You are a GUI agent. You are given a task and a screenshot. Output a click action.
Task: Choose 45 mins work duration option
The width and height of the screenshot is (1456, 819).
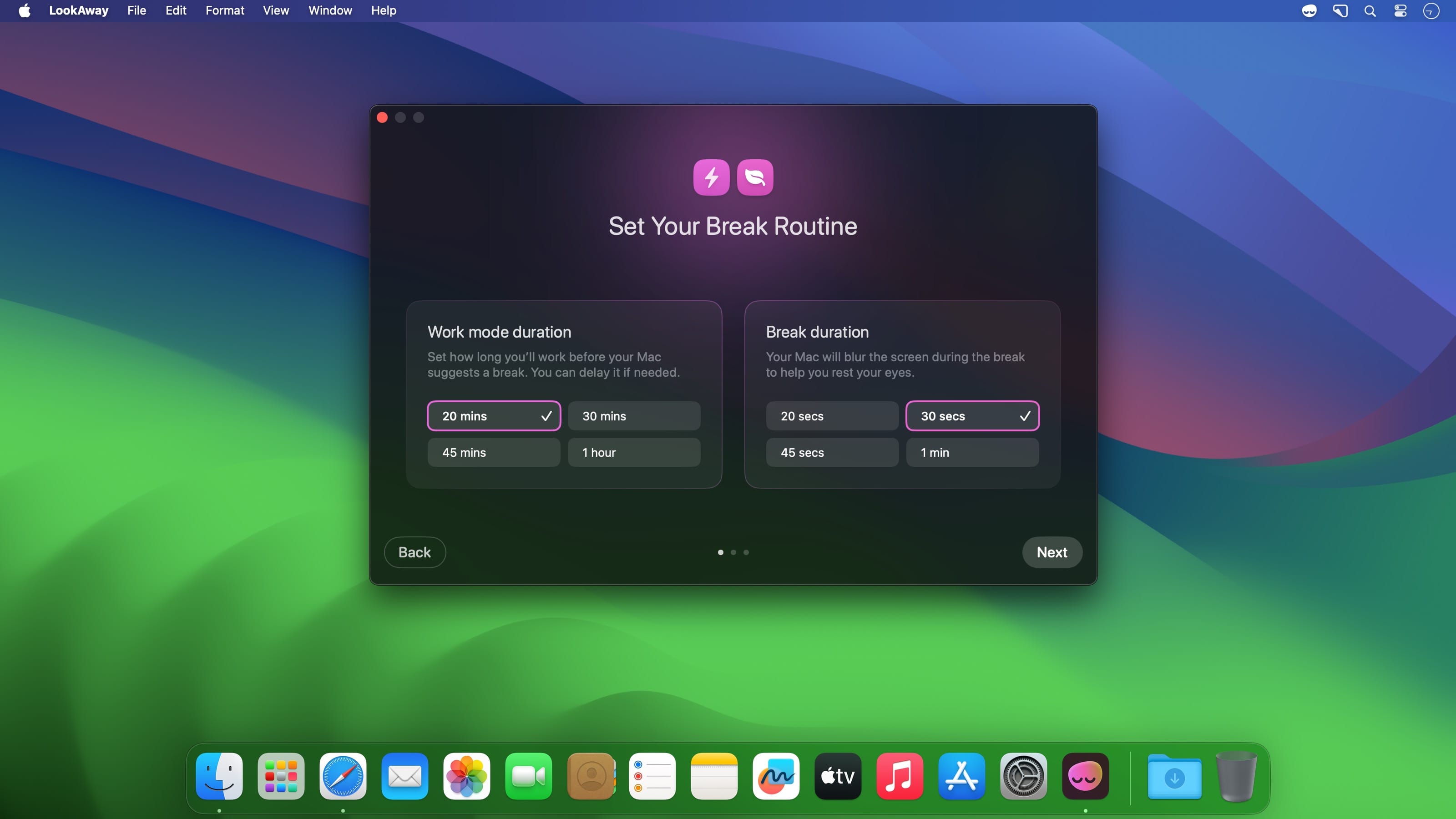[x=493, y=452]
